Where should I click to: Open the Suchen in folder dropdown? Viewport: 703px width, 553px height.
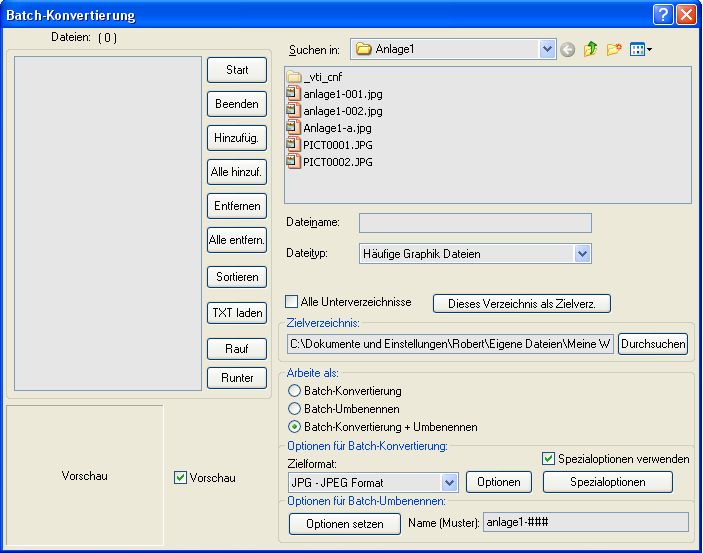point(546,49)
